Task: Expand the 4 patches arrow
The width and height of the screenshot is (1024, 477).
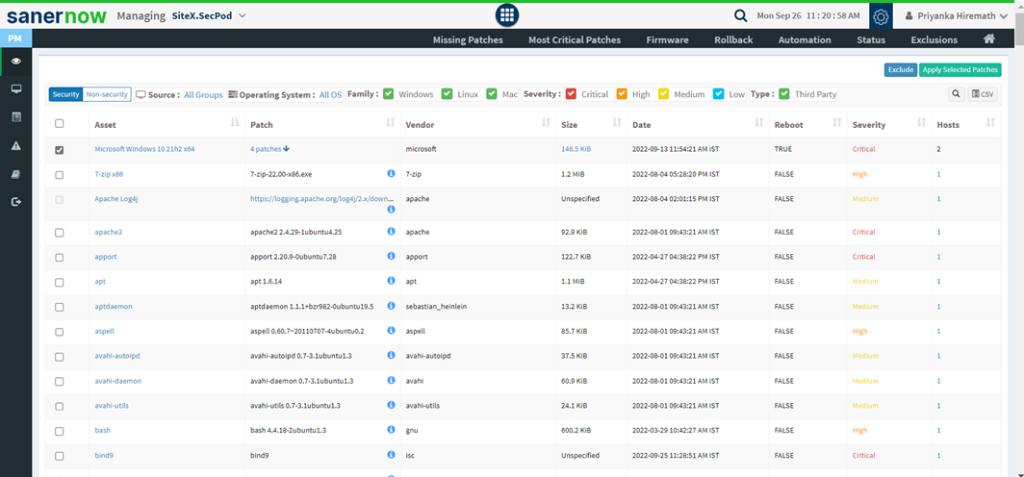Action: point(287,149)
